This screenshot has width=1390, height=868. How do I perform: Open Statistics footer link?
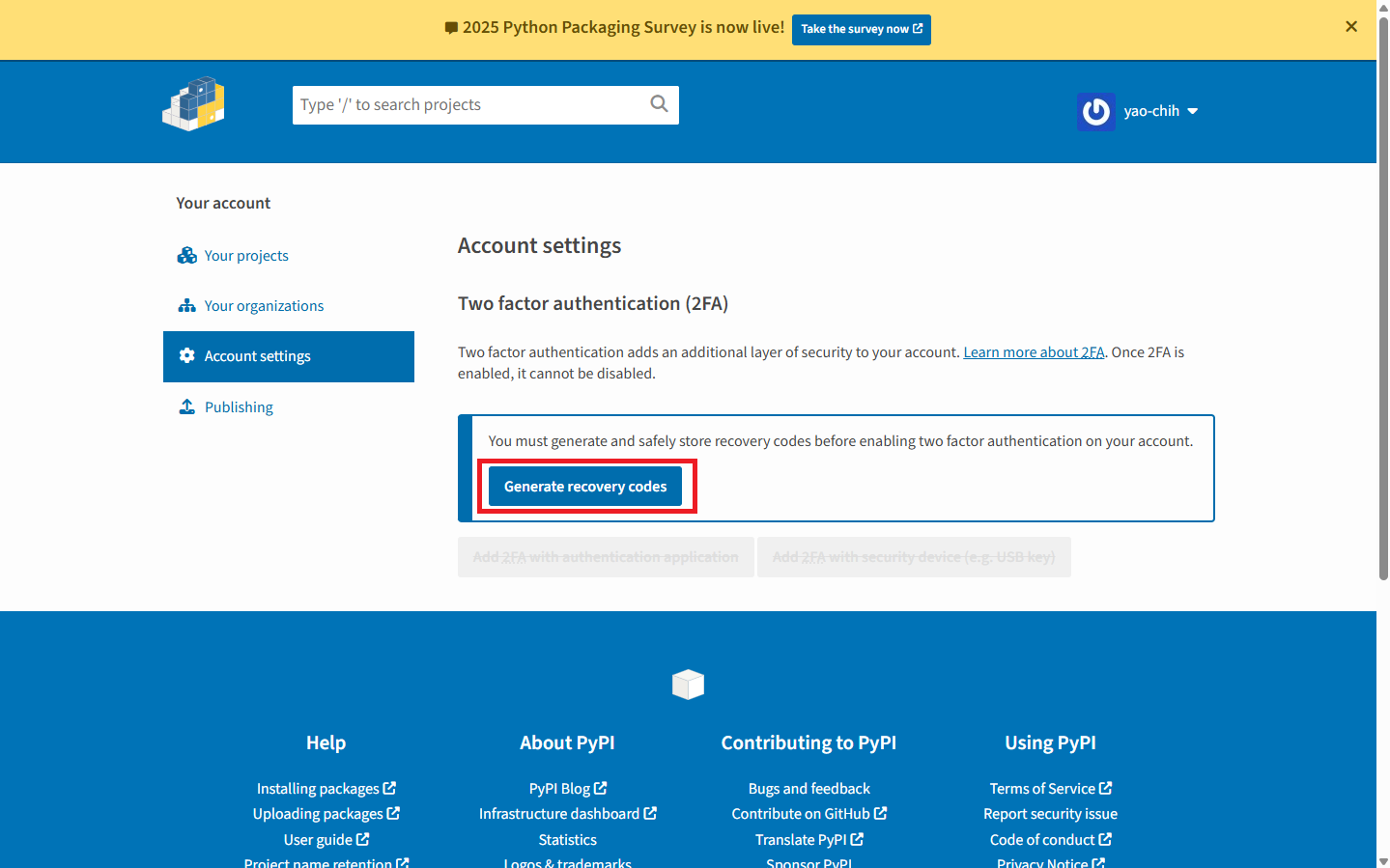[568, 840]
